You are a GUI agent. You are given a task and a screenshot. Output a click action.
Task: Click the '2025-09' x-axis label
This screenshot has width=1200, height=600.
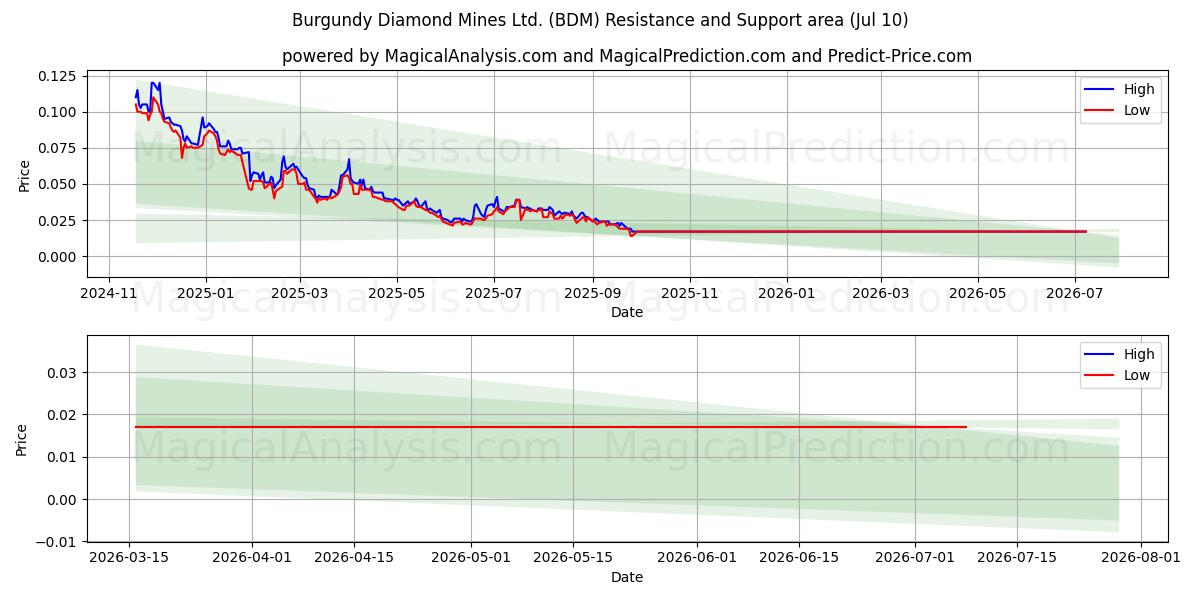593,295
